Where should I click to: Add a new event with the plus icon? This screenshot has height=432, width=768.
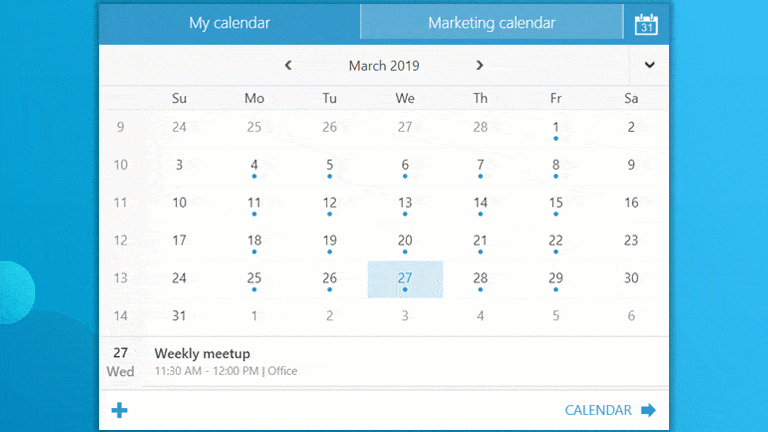point(119,410)
